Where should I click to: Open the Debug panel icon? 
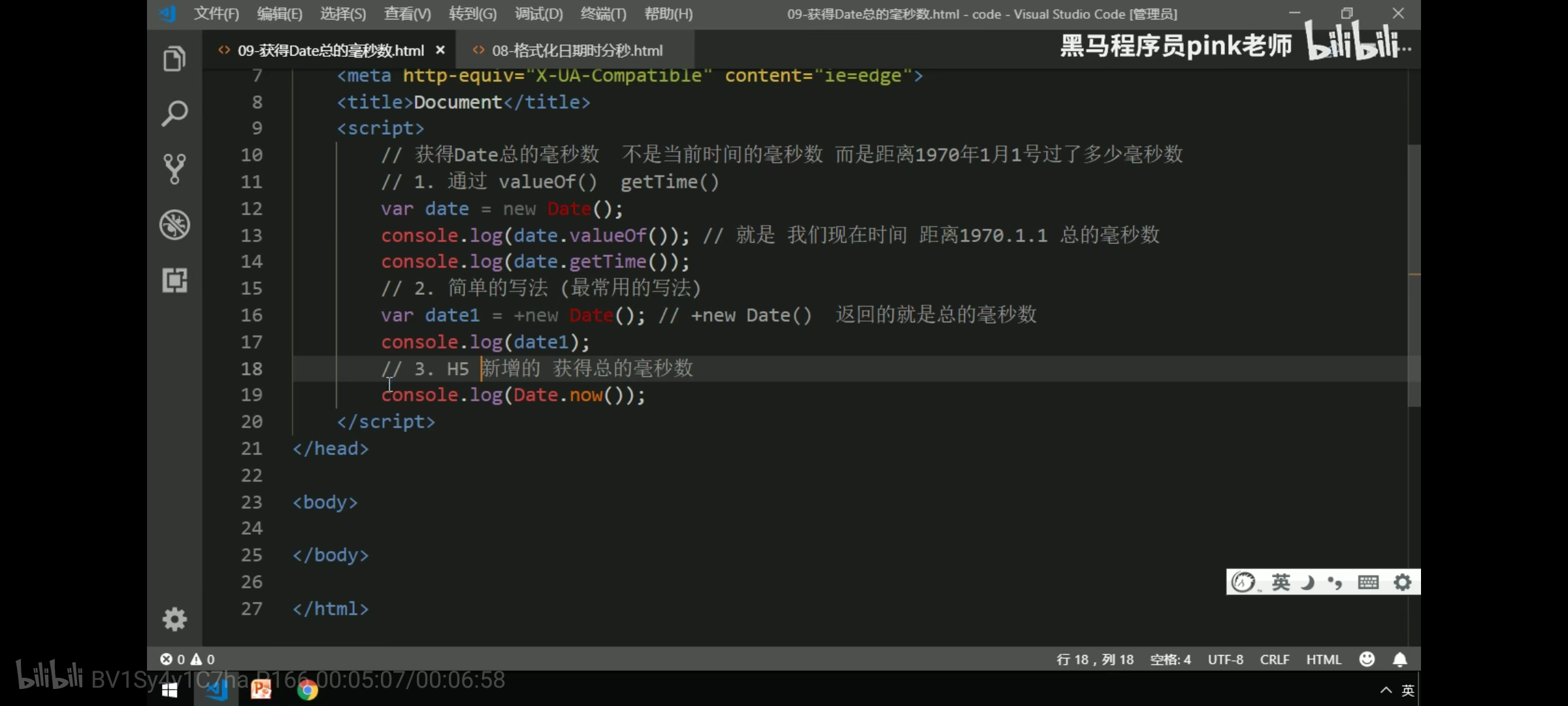[x=174, y=225]
